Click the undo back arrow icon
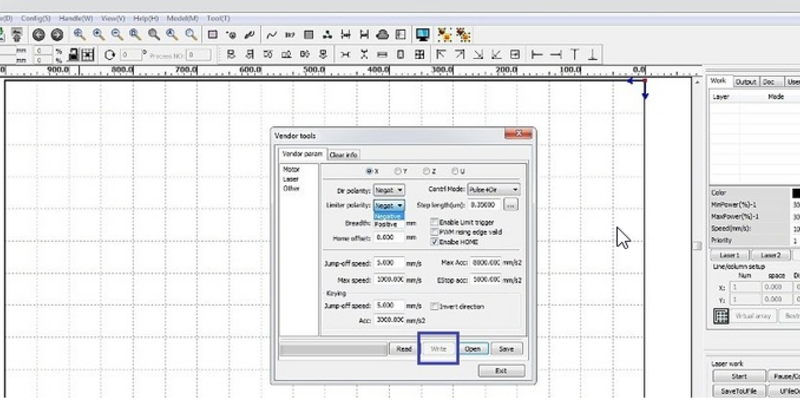The height and width of the screenshot is (400, 800). tap(40, 34)
